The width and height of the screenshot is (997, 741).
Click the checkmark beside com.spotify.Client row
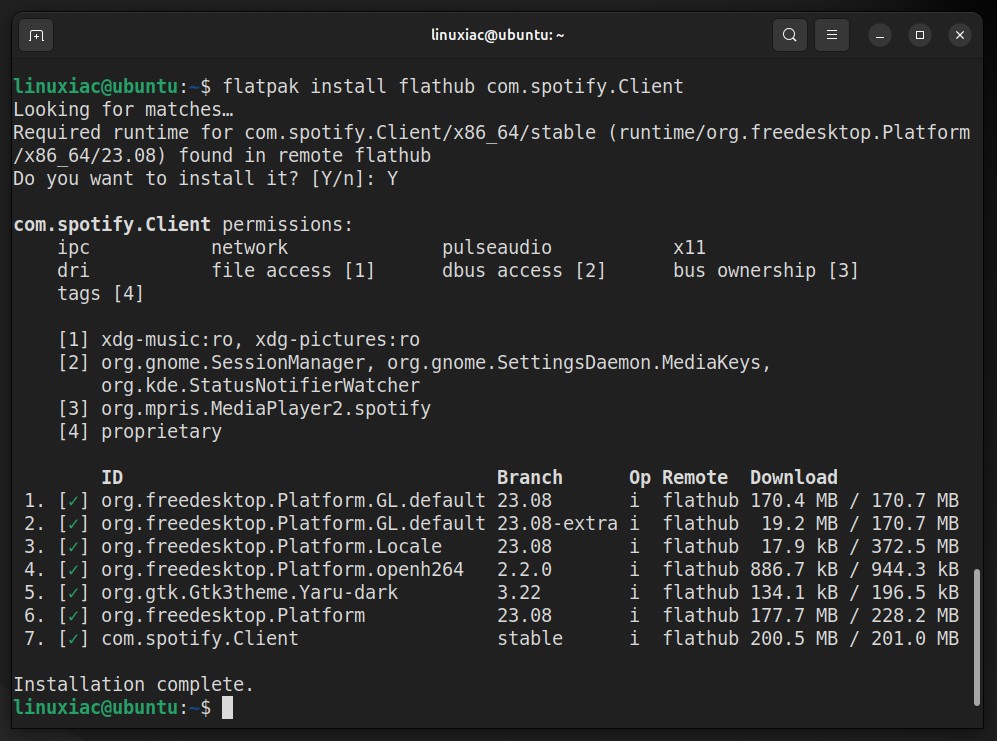point(73,639)
